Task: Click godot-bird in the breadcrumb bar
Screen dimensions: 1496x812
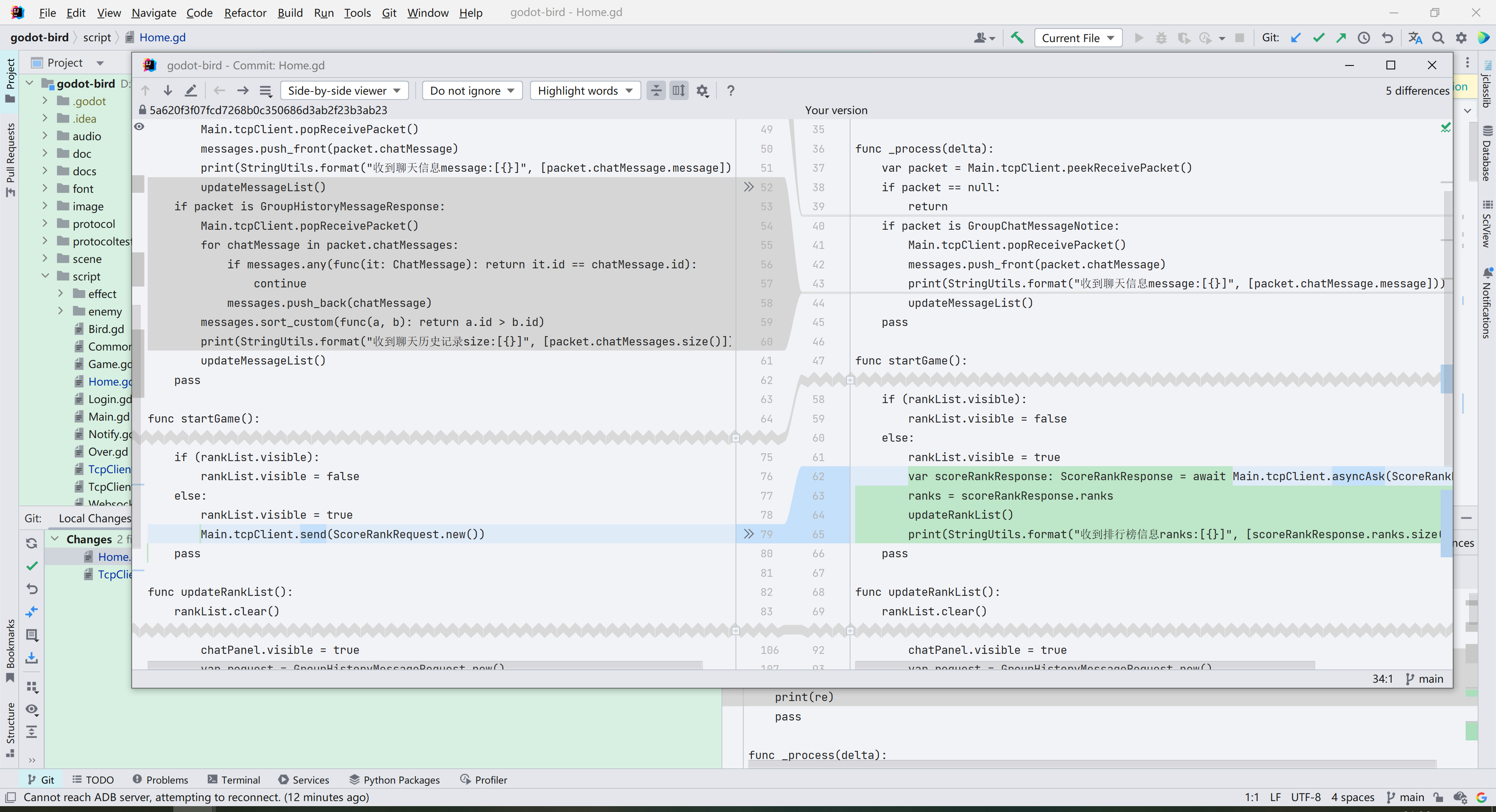Action: click(x=39, y=37)
